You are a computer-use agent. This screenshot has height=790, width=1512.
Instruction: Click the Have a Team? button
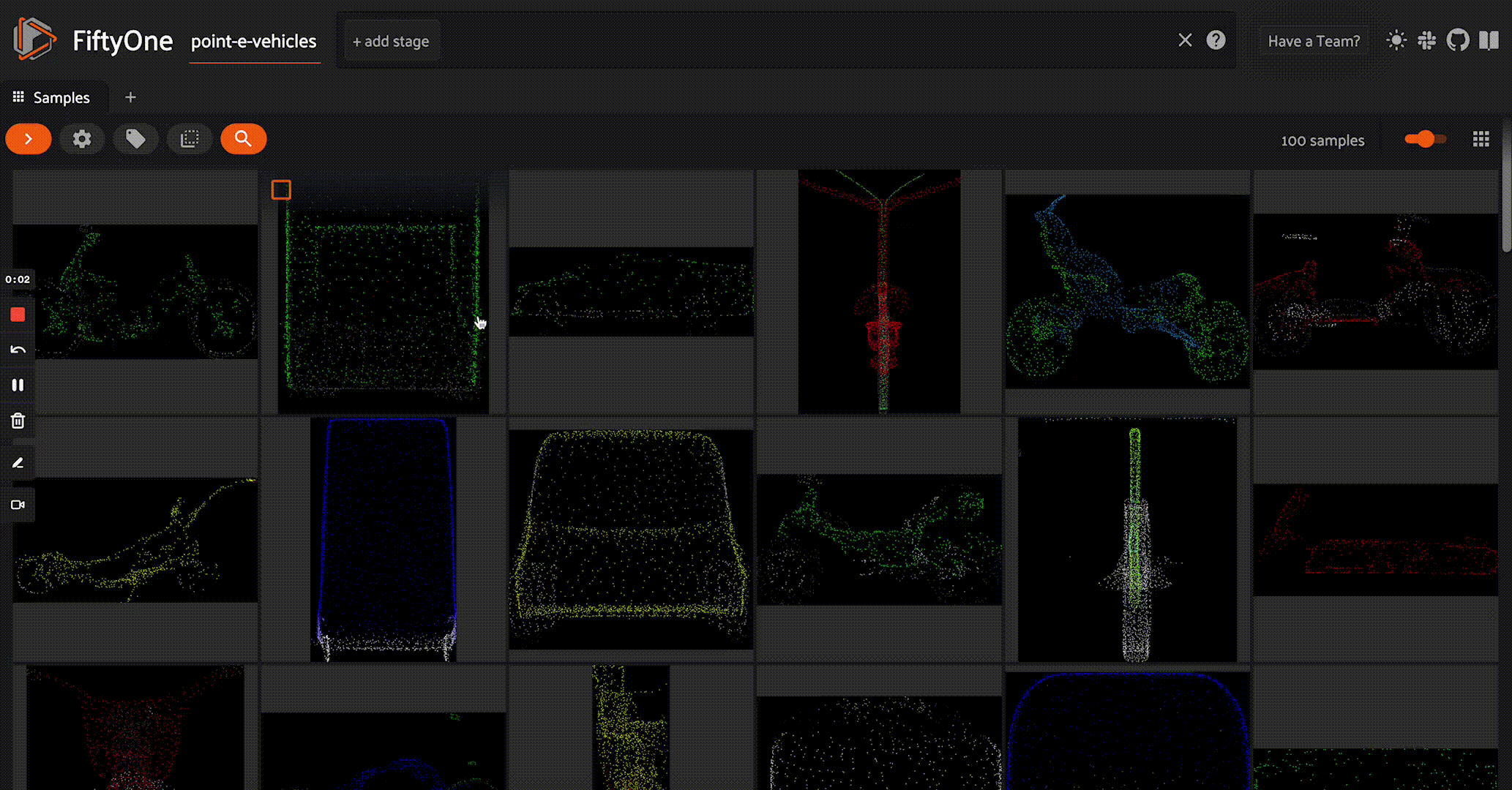1314,42
